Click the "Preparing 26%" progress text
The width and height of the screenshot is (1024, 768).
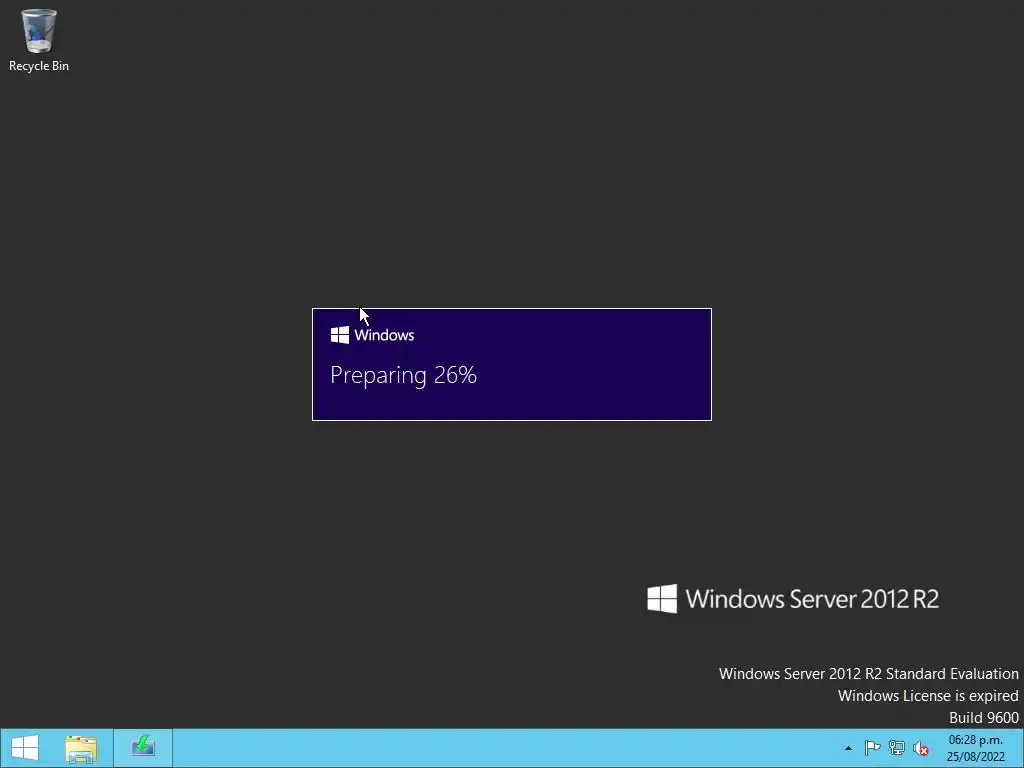pyautogui.click(x=404, y=375)
